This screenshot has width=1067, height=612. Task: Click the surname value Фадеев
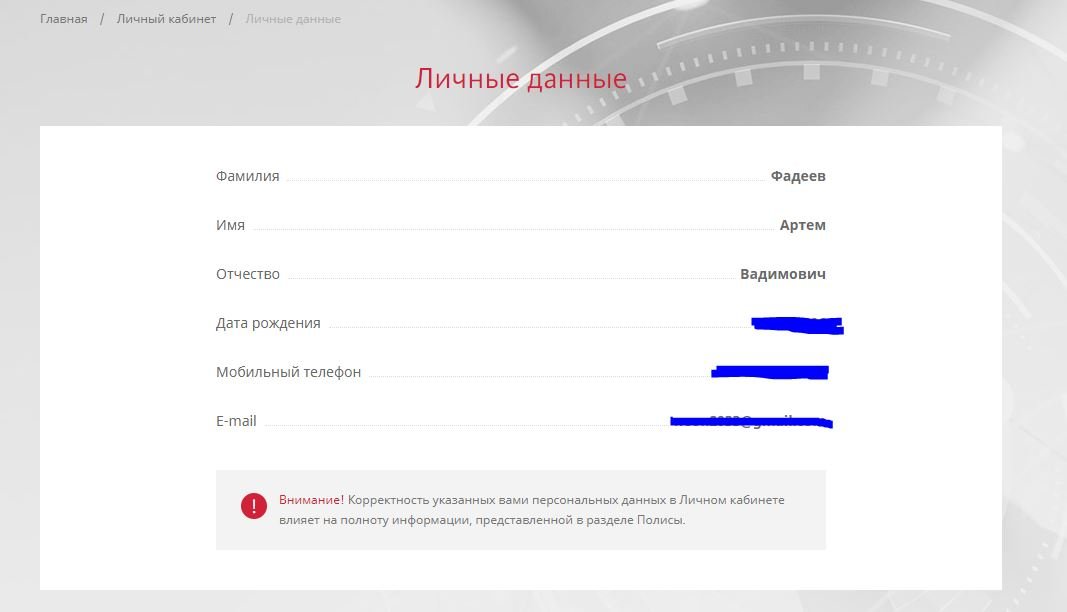[798, 177]
